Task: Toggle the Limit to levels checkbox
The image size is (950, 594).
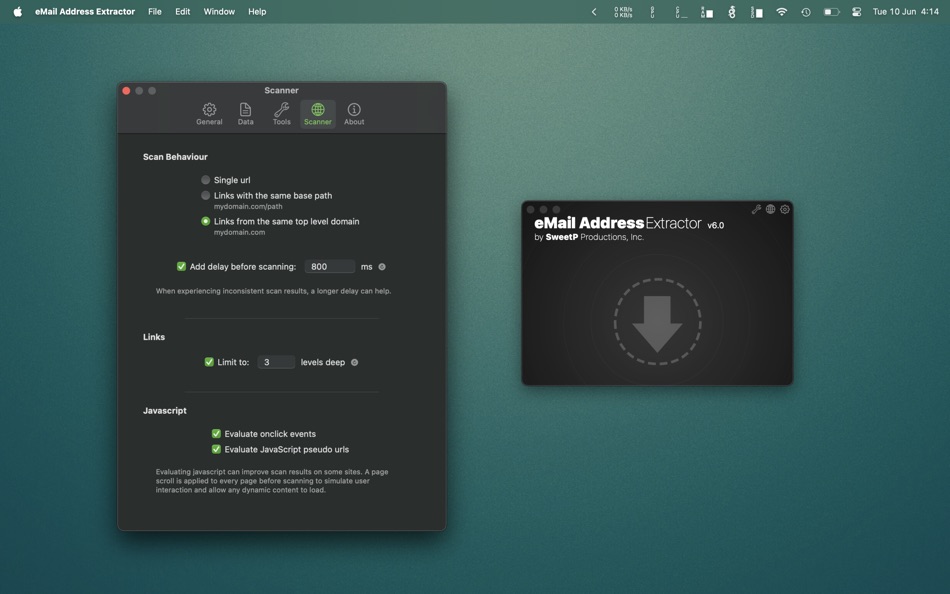Action: point(209,362)
